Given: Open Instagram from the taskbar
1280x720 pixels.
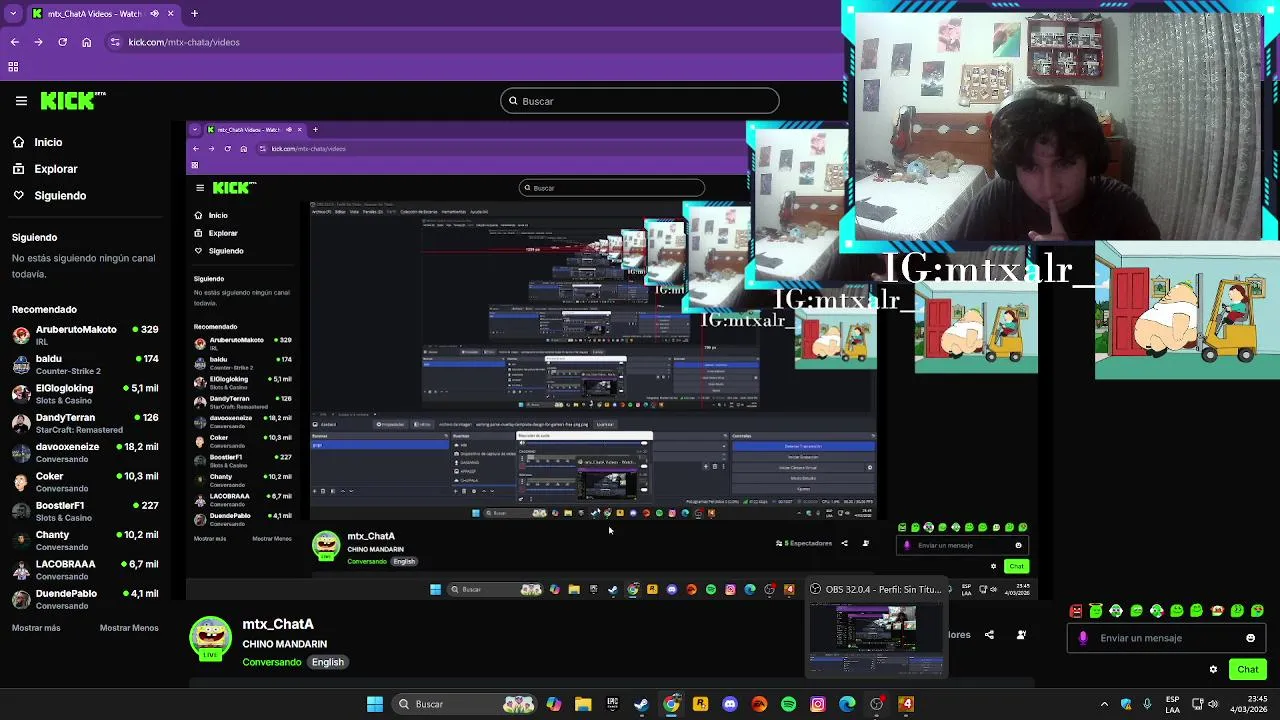Looking at the screenshot, I should pos(818,704).
